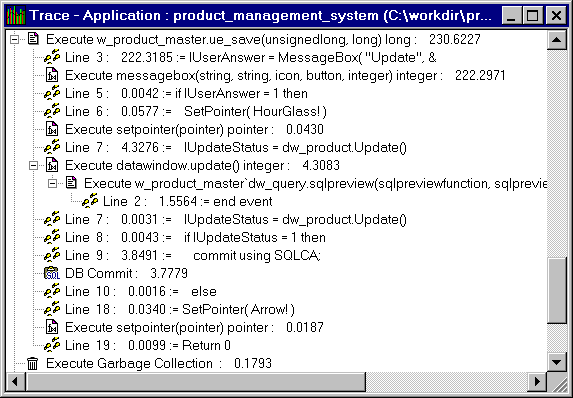The height and width of the screenshot is (398, 573).
Task: Select 'Line 5 : 0.0042' row
Action: [x=186, y=94]
